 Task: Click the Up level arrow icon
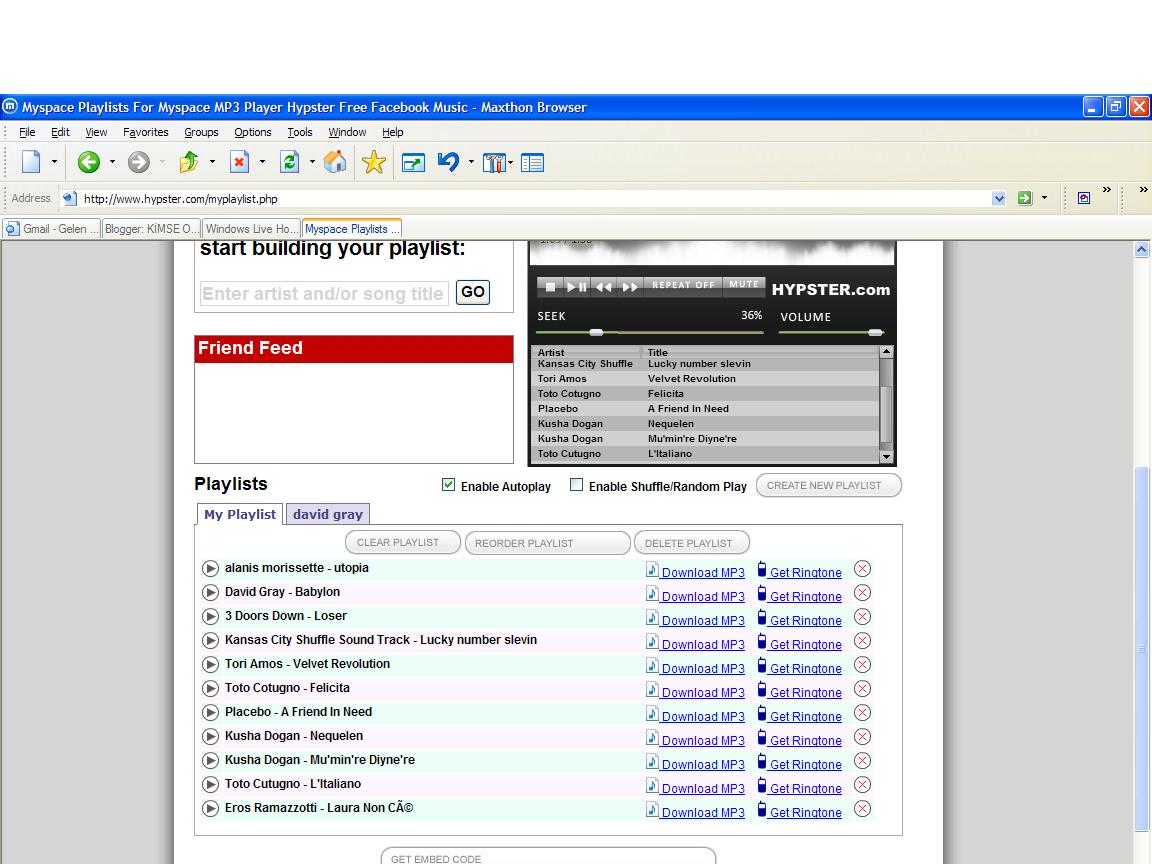click(189, 162)
